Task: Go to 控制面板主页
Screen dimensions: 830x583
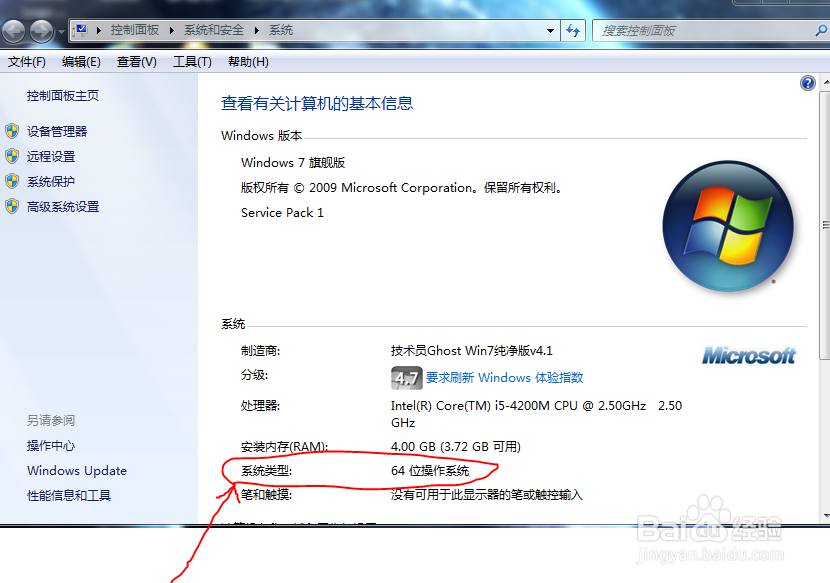Action: click(x=63, y=96)
